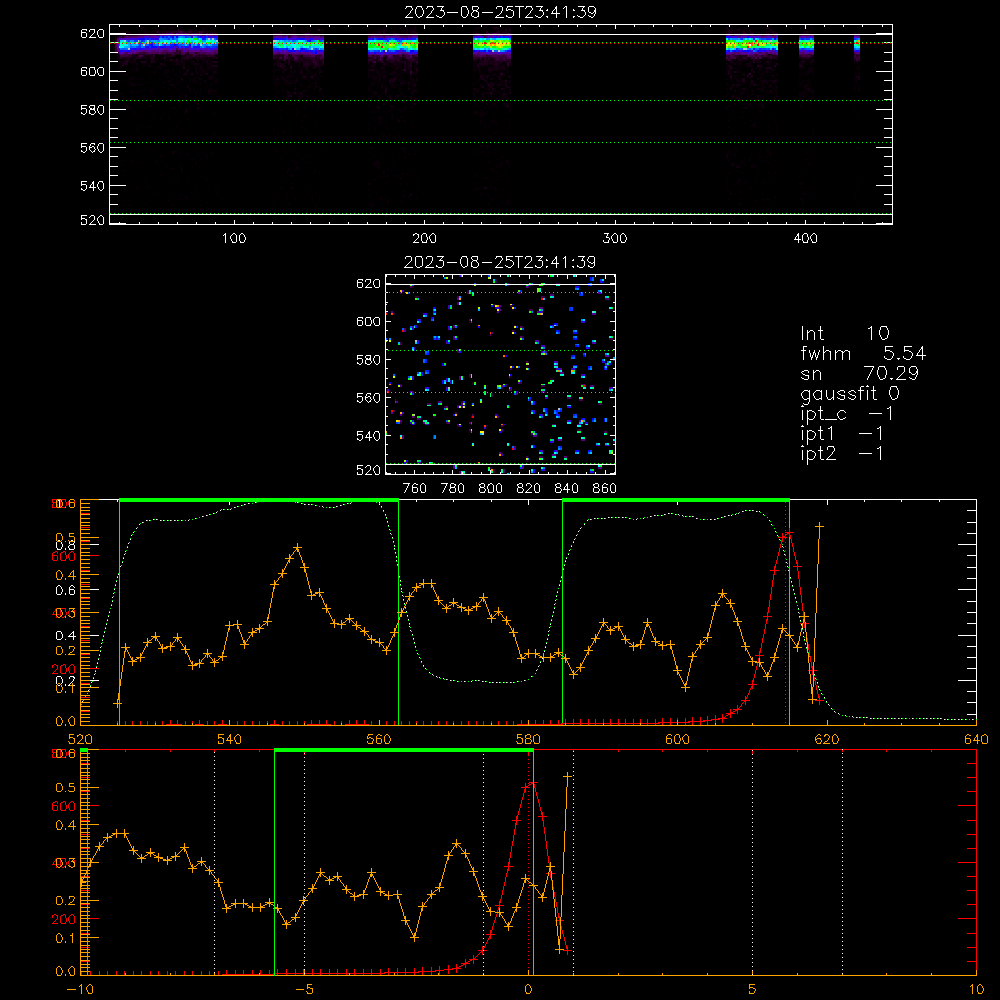Click the 'gaussfit 0' status text
The image size is (1000, 1000).
(850, 393)
